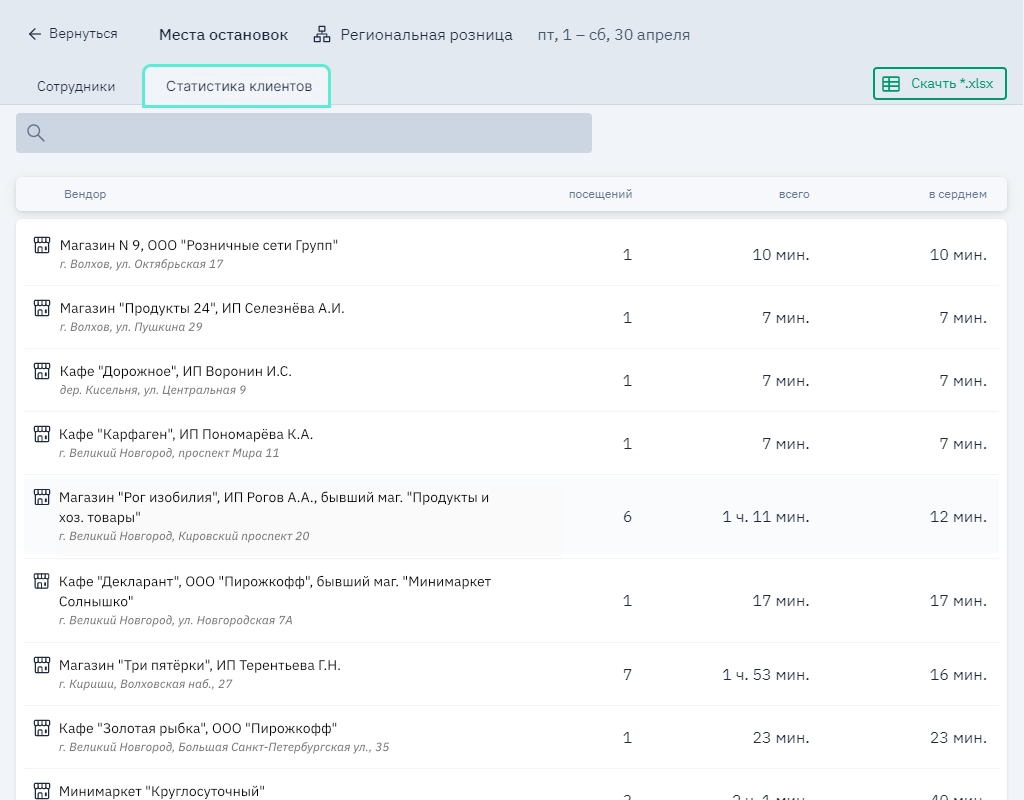Viewport: 1024px width, 800px height.
Task: Click the magnifier search icon
Action: point(36,133)
